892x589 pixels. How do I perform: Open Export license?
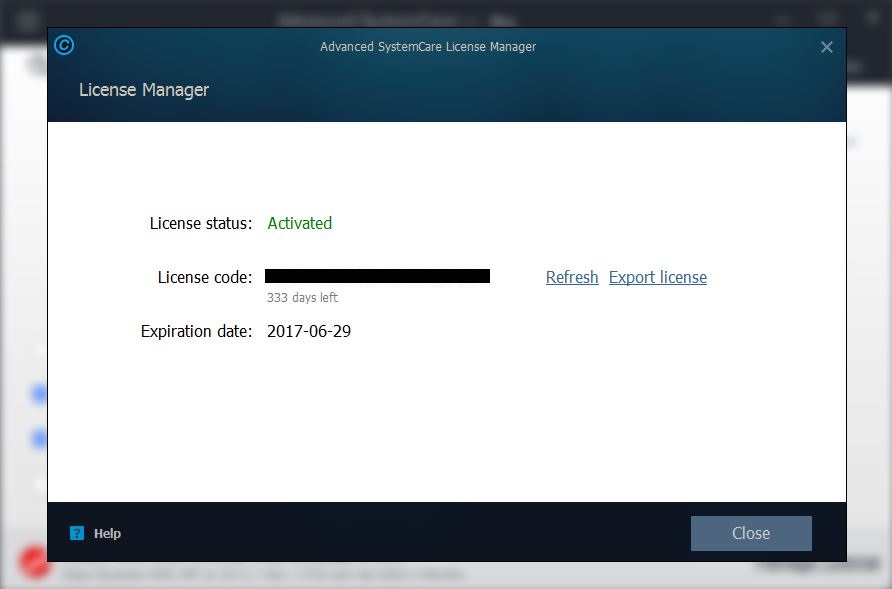(x=657, y=277)
